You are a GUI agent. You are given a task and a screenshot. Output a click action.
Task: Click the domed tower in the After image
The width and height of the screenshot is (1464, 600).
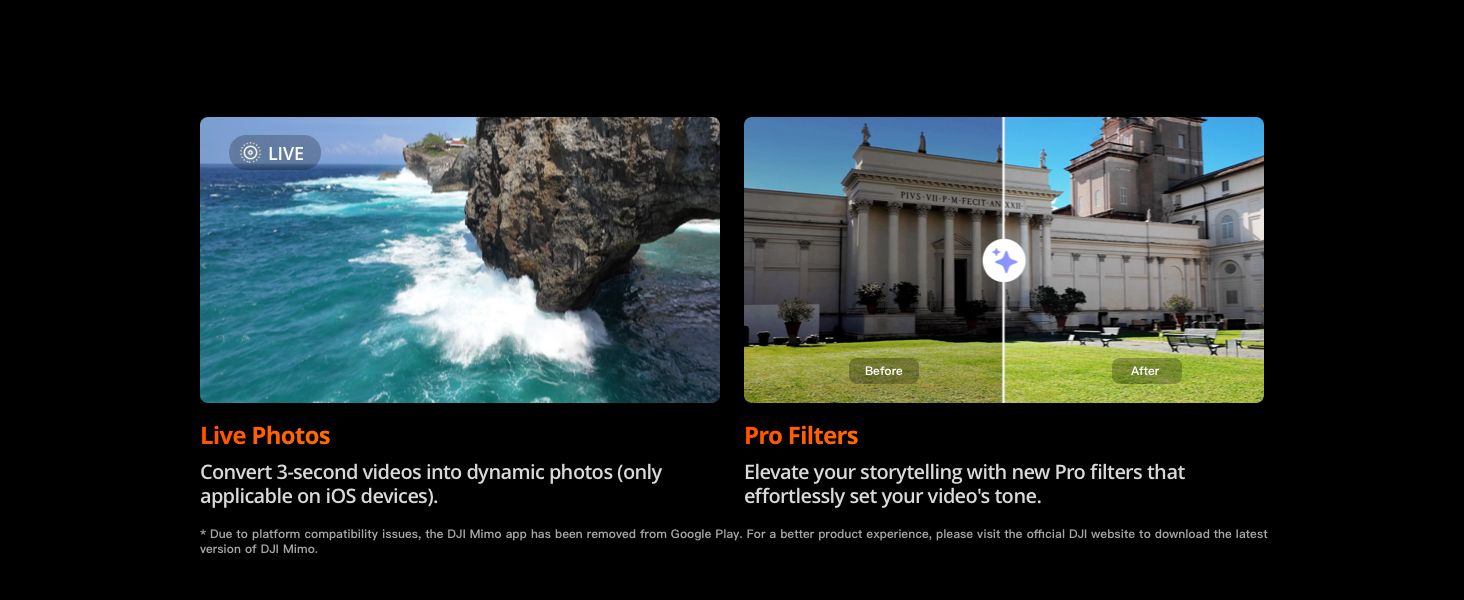[1136, 165]
